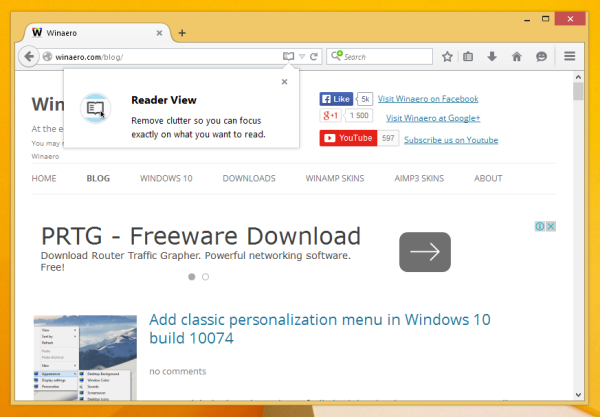Dismiss the Reader View tooltip
The width and height of the screenshot is (600, 417).
click(x=284, y=81)
